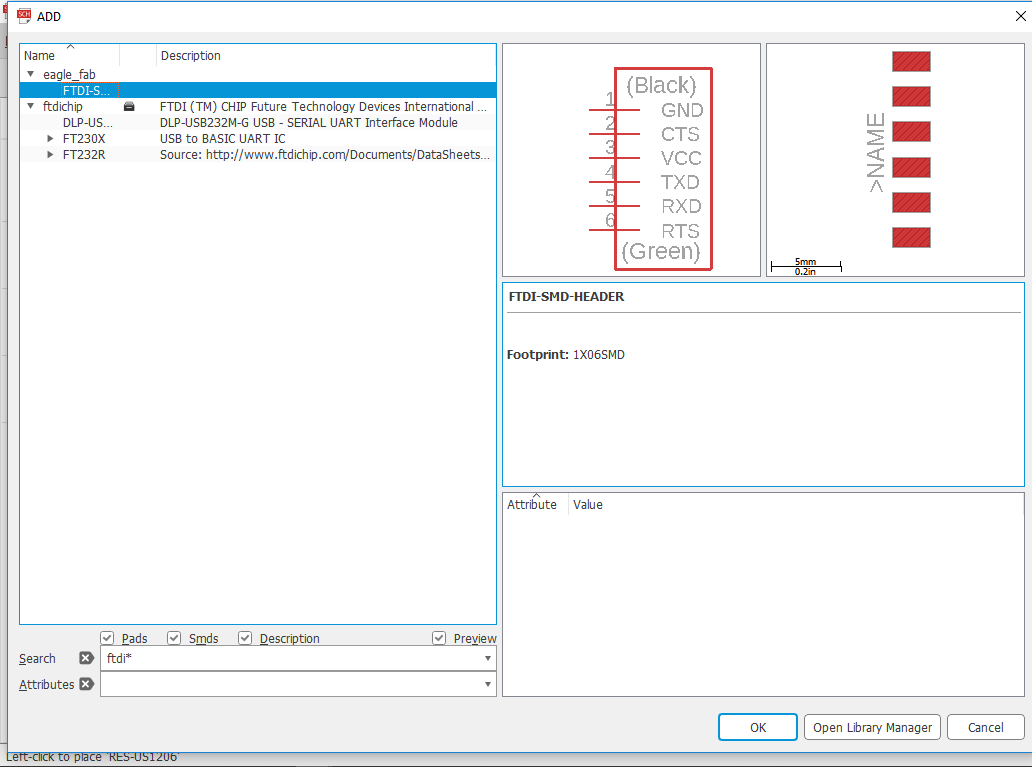1032x767 pixels.
Task: Collapse the eagle_fab library tree
Action: 30,74
